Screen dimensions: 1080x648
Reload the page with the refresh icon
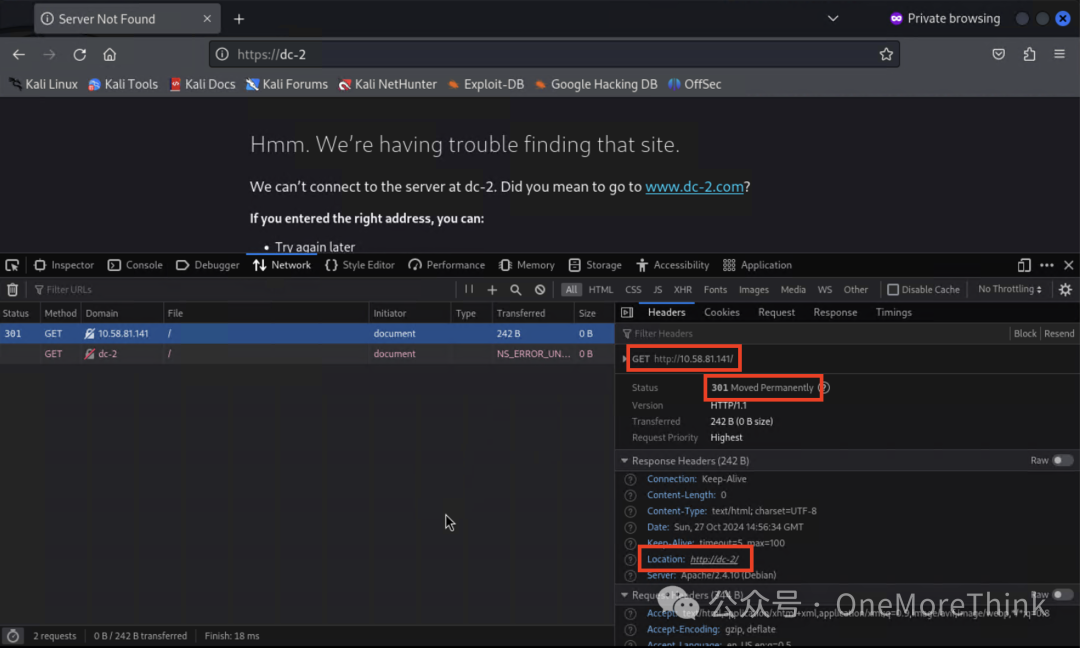click(80, 54)
